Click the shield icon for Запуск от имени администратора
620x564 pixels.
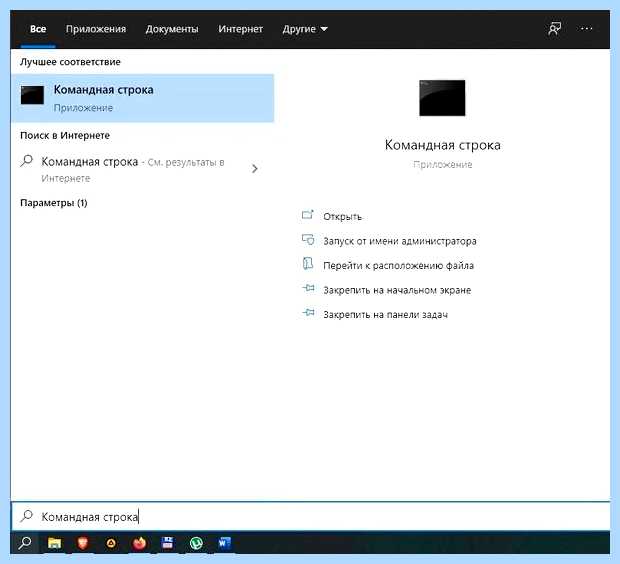pos(308,240)
